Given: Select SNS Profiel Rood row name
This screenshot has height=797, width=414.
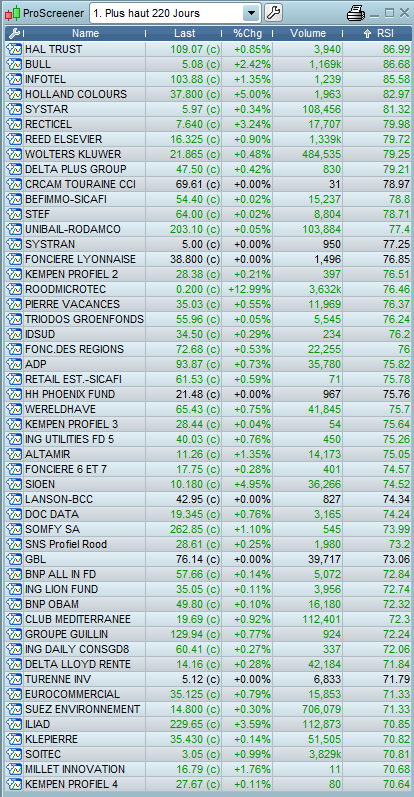Looking at the screenshot, I should 66,544.
